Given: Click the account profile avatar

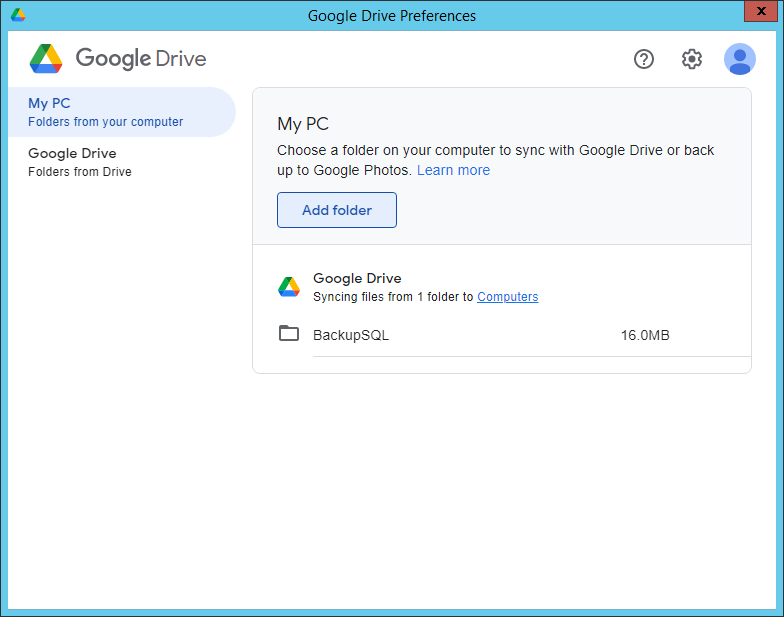Looking at the screenshot, I should pos(740,59).
